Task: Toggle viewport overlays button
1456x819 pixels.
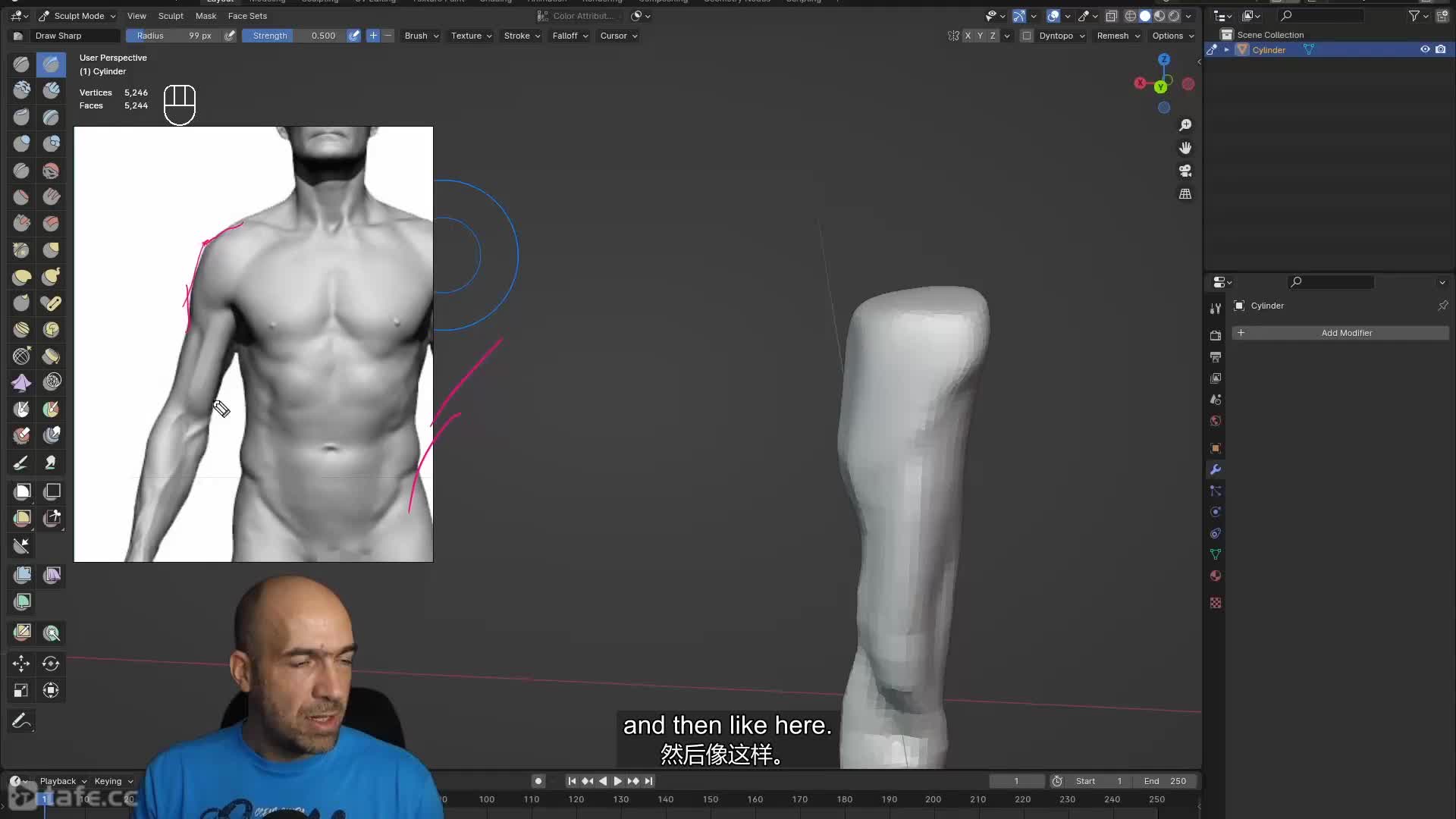Action: (x=1053, y=16)
